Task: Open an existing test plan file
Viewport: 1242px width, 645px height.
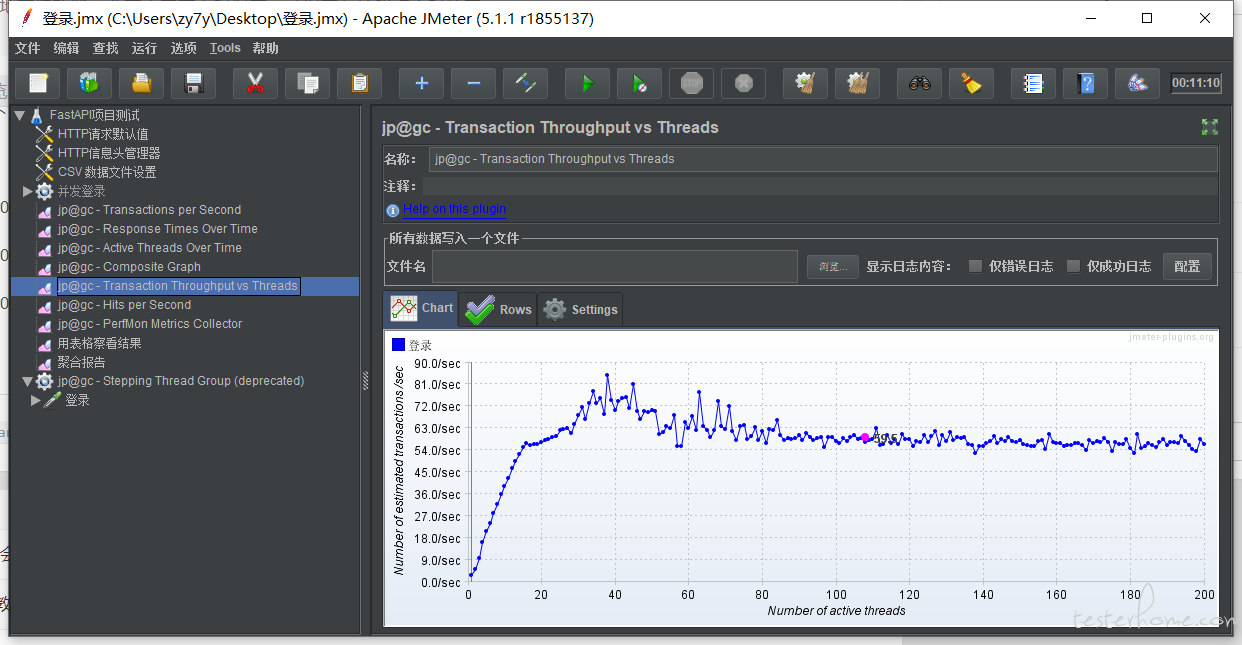Action: (x=142, y=83)
